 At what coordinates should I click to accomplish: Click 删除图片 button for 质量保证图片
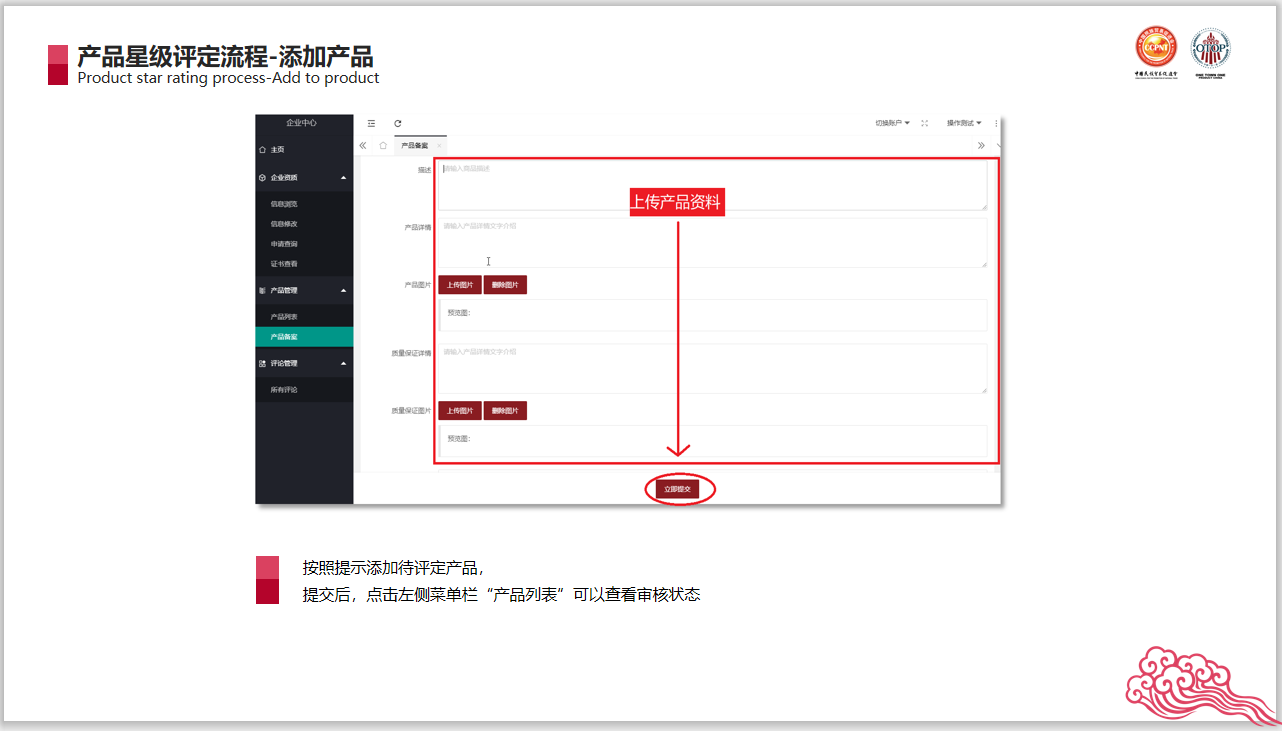pyautogui.click(x=505, y=411)
